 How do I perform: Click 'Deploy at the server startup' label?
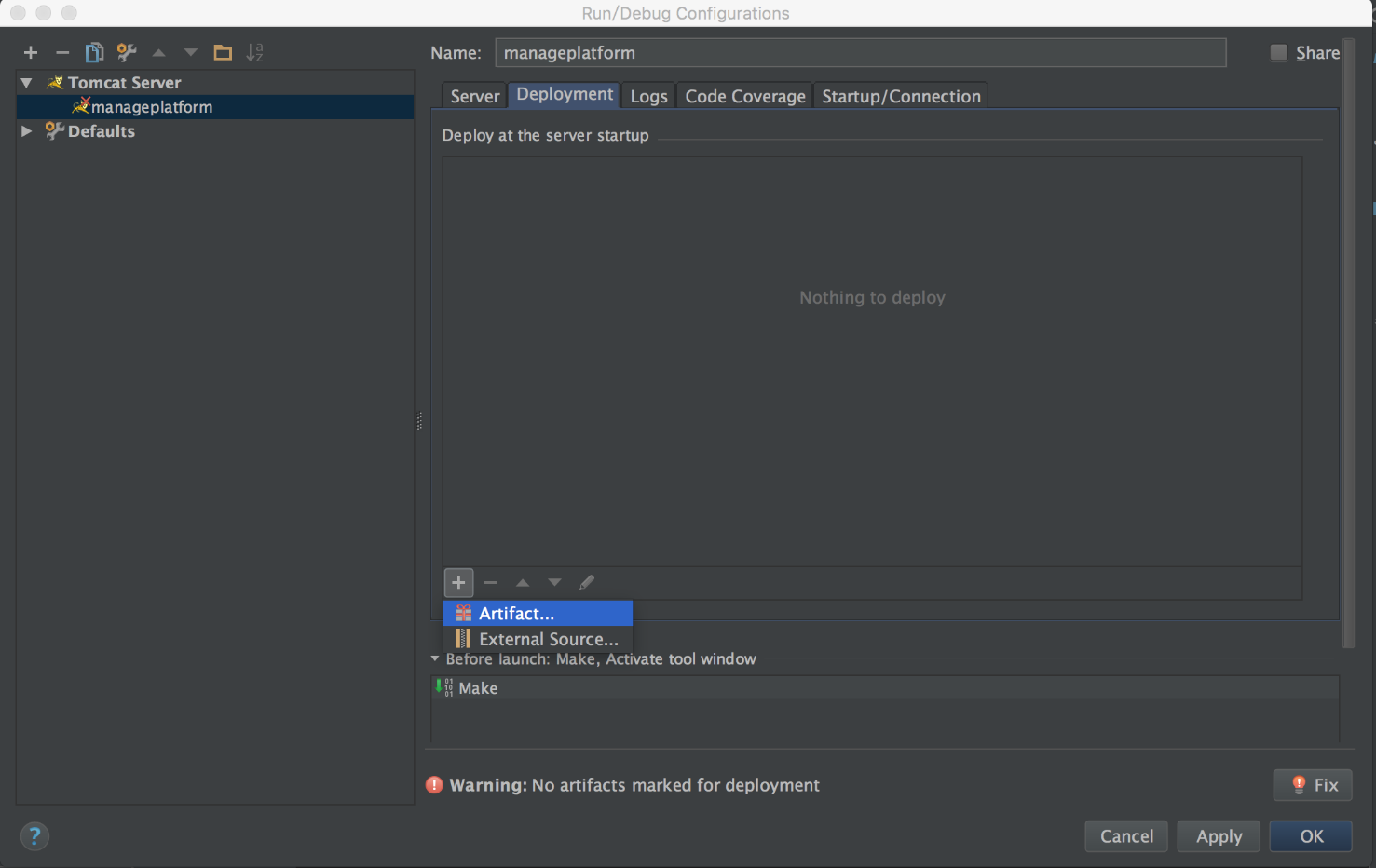[x=545, y=135]
